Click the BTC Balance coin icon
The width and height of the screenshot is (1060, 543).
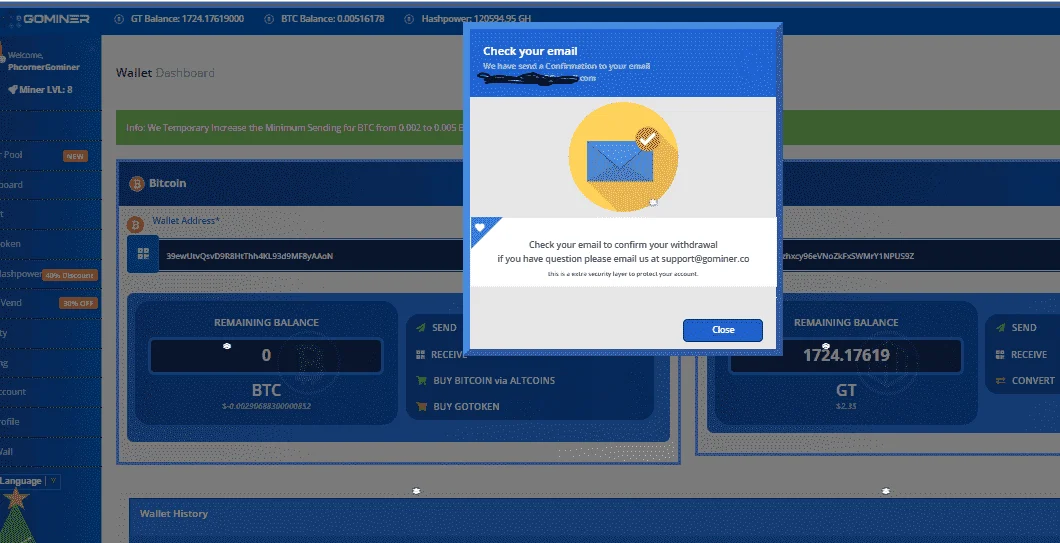pos(270,19)
